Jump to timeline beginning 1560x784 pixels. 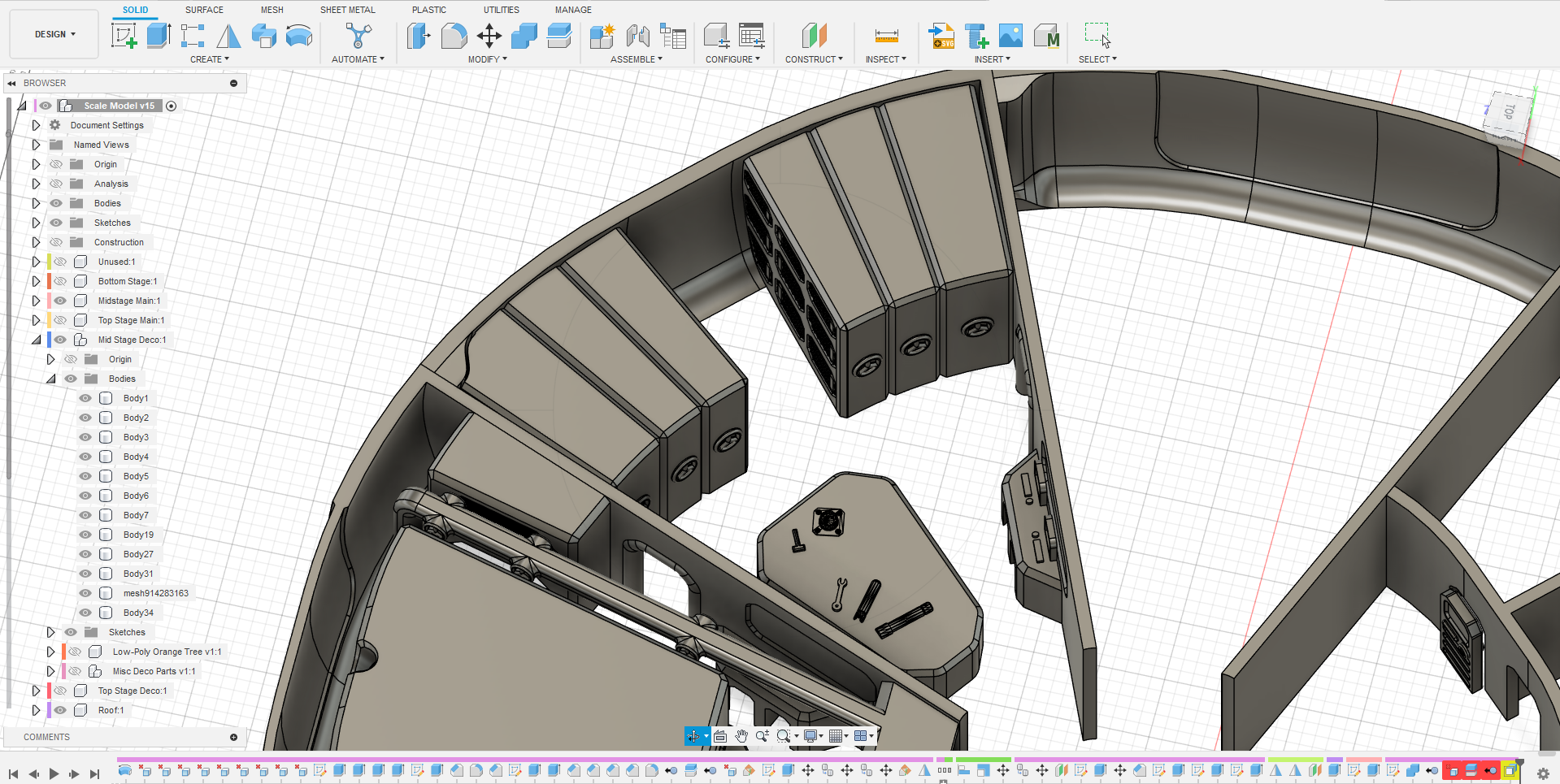coord(13,774)
